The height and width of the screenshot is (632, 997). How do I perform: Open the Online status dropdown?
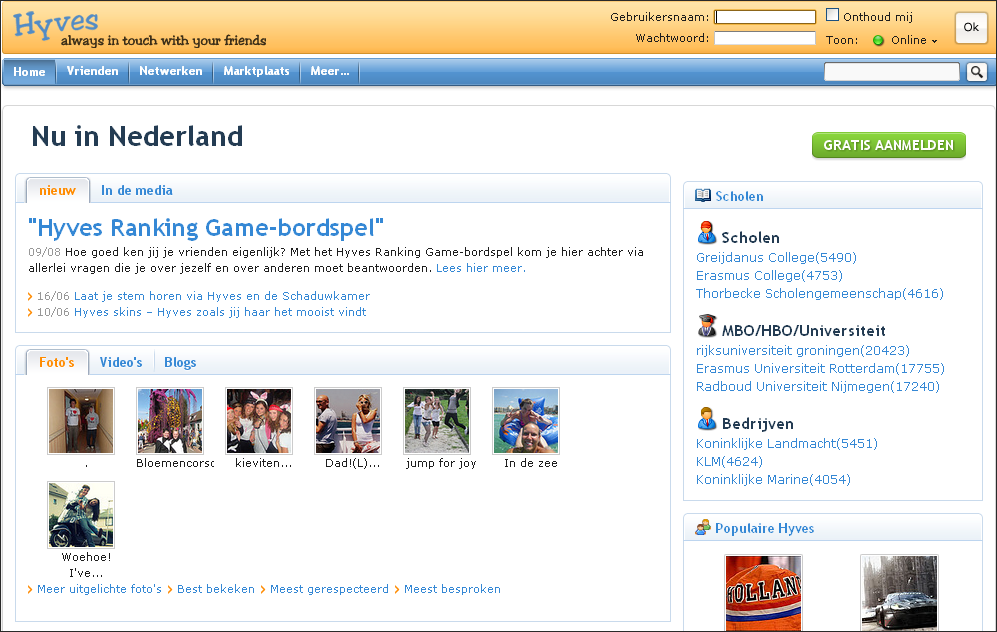914,40
